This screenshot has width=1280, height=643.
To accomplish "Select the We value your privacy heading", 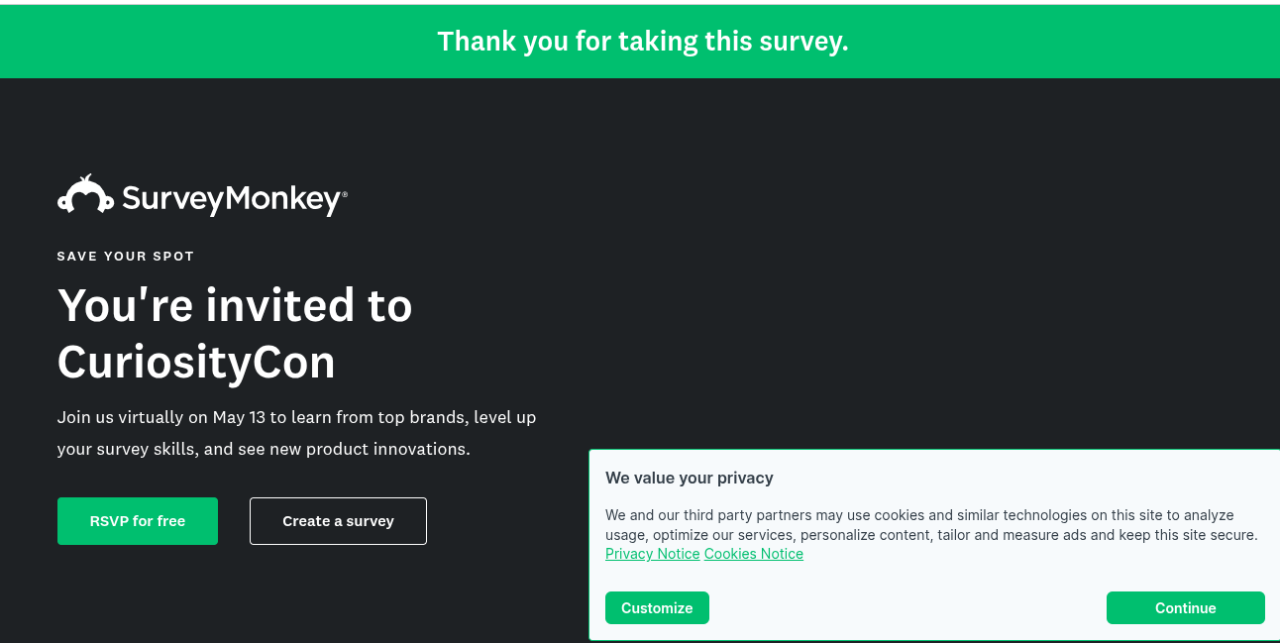I will pyautogui.click(x=689, y=478).
